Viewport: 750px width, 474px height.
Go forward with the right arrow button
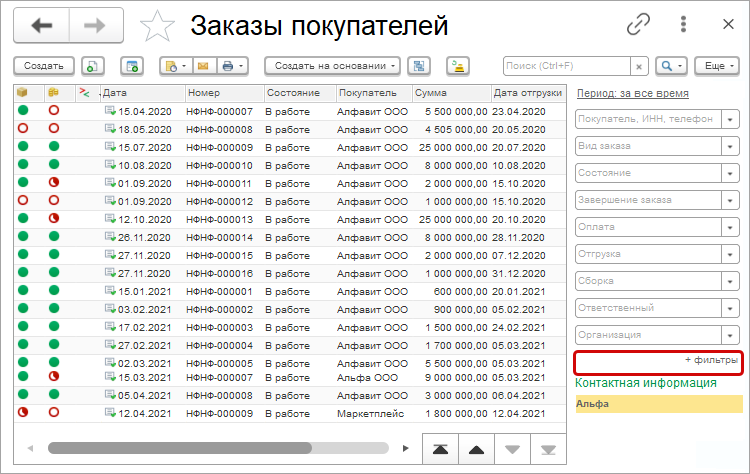(x=96, y=25)
